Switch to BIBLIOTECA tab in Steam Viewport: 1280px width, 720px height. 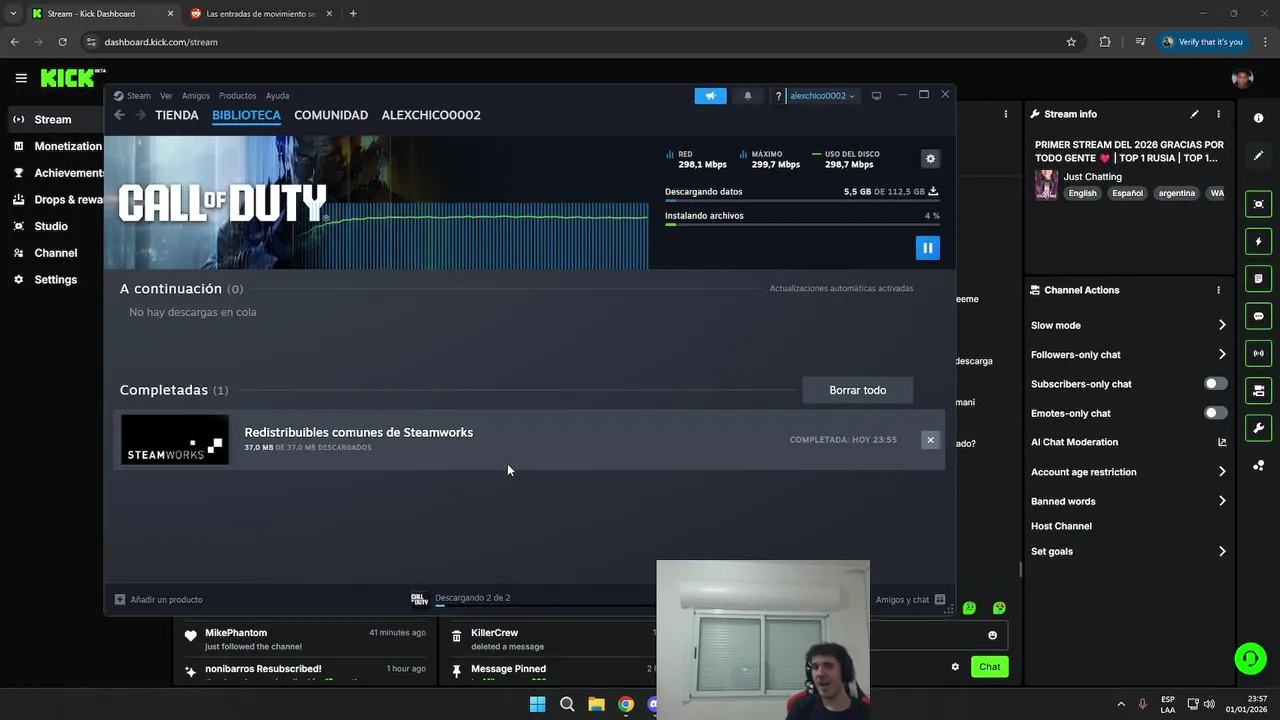[x=246, y=115]
